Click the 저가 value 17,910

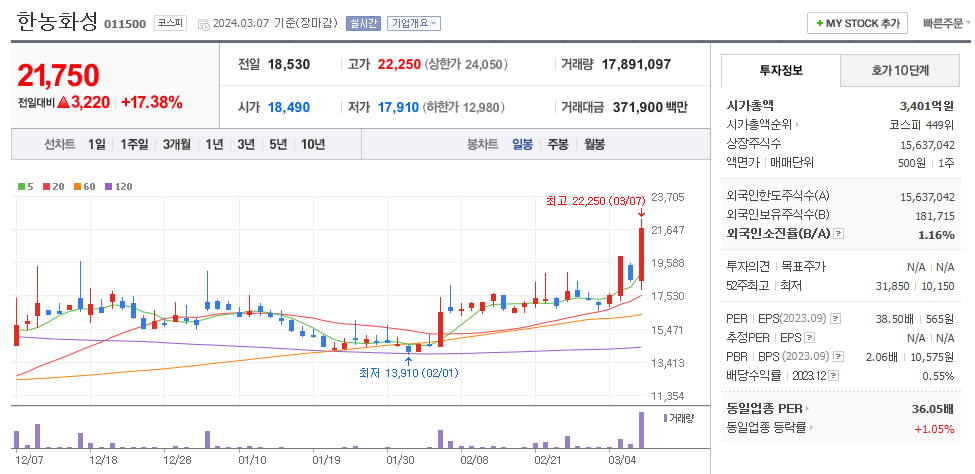coord(399,108)
